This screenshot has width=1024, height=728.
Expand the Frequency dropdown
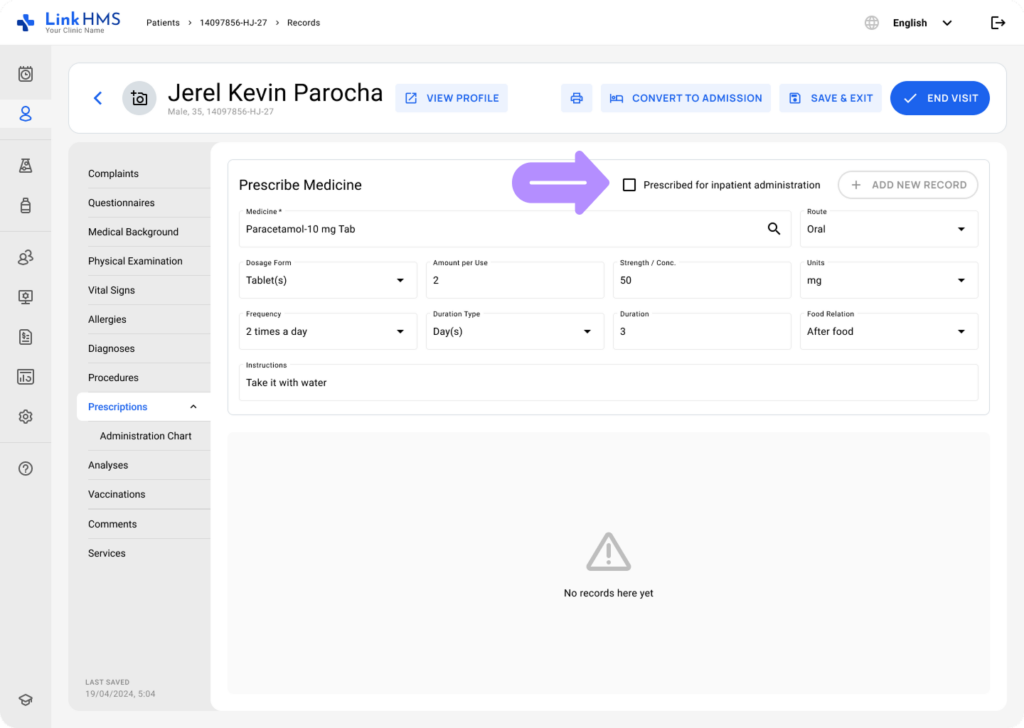[327, 331]
